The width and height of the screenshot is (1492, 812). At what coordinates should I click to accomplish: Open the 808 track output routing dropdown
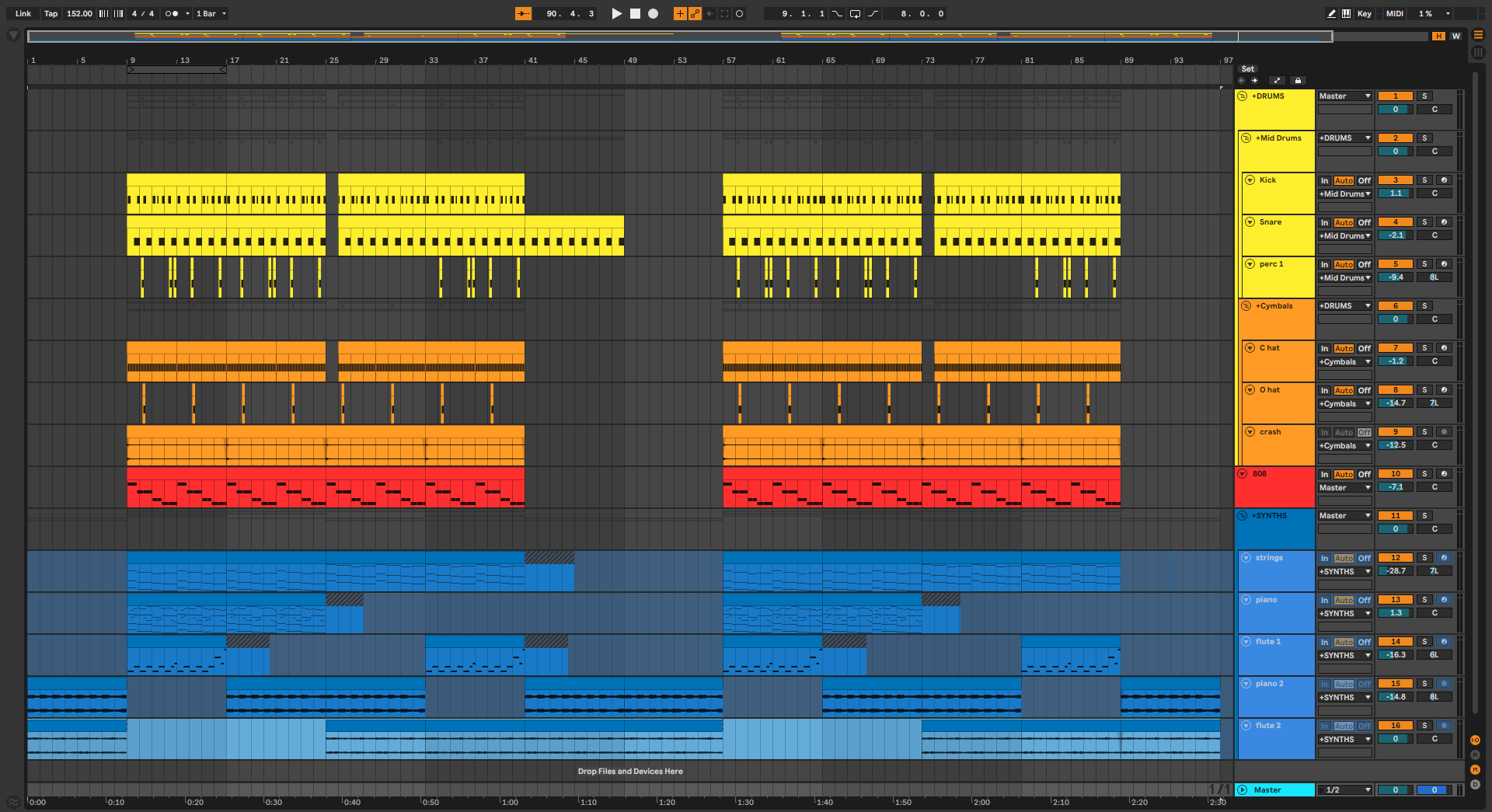[1344, 488]
